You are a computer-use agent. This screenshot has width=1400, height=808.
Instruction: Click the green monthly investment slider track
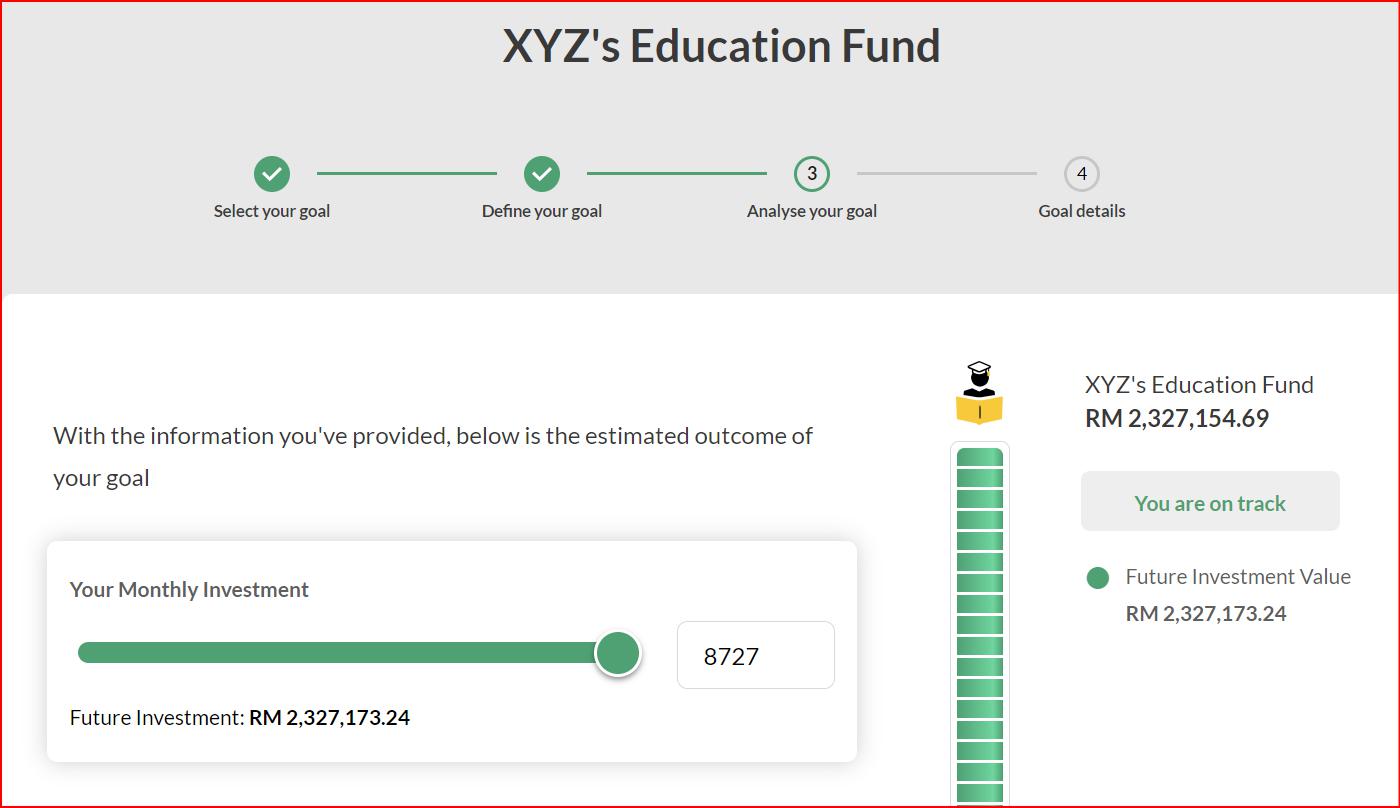point(340,653)
